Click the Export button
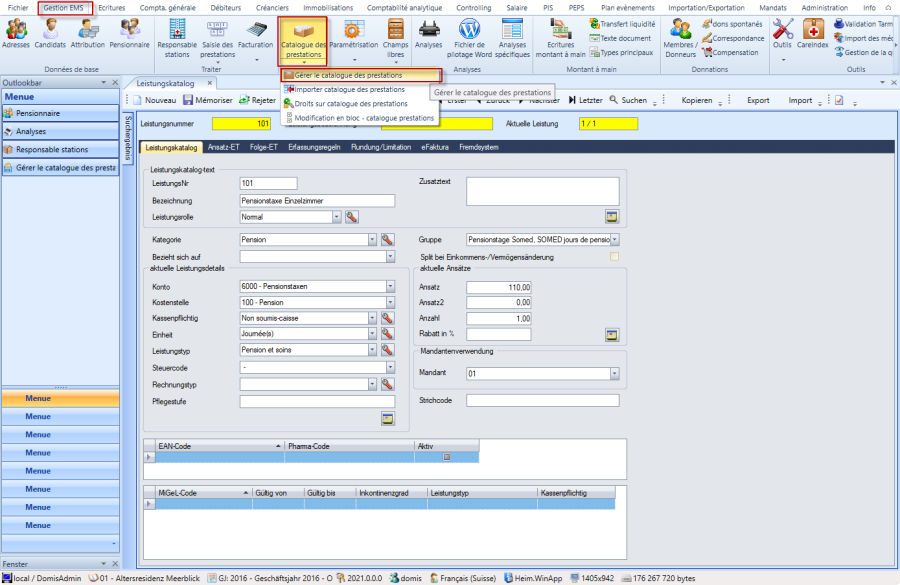 (758, 100)
